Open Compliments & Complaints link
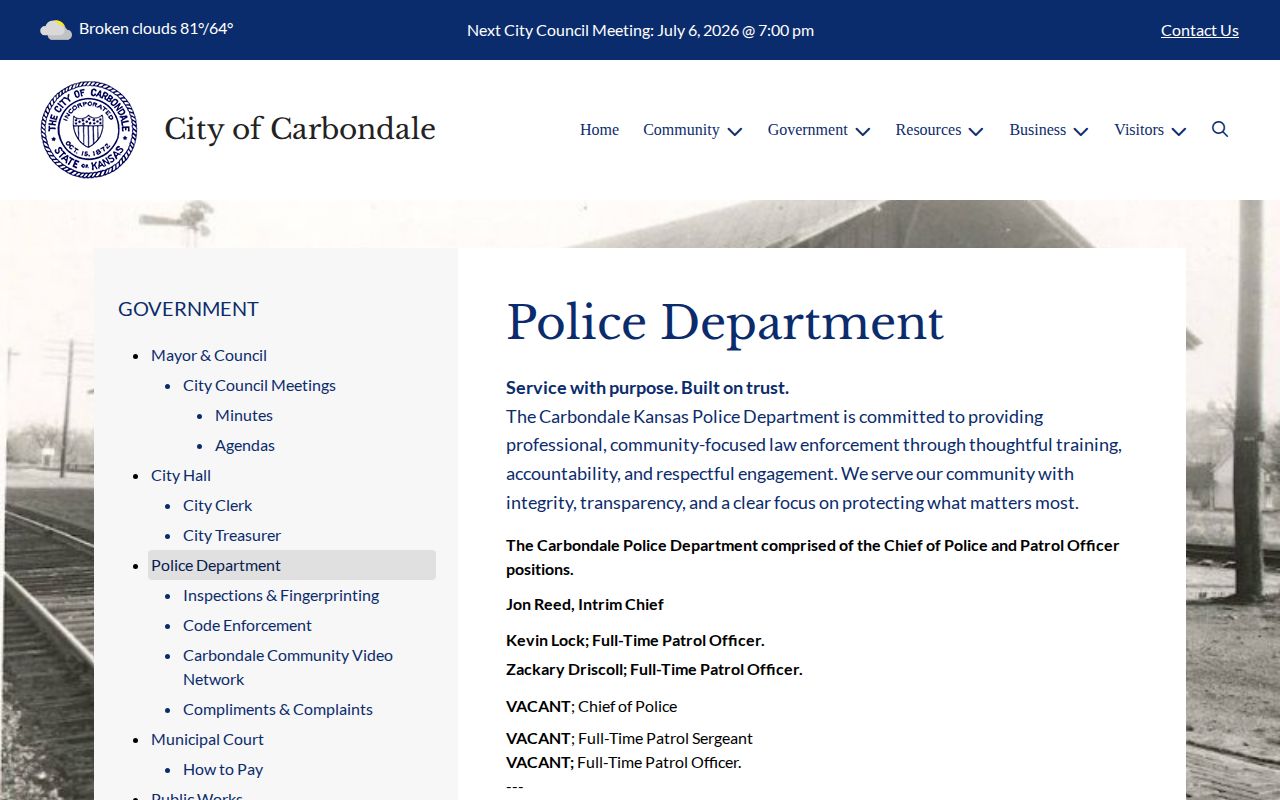The width and height of the screenshot is (1280, 800). [278, 709]
